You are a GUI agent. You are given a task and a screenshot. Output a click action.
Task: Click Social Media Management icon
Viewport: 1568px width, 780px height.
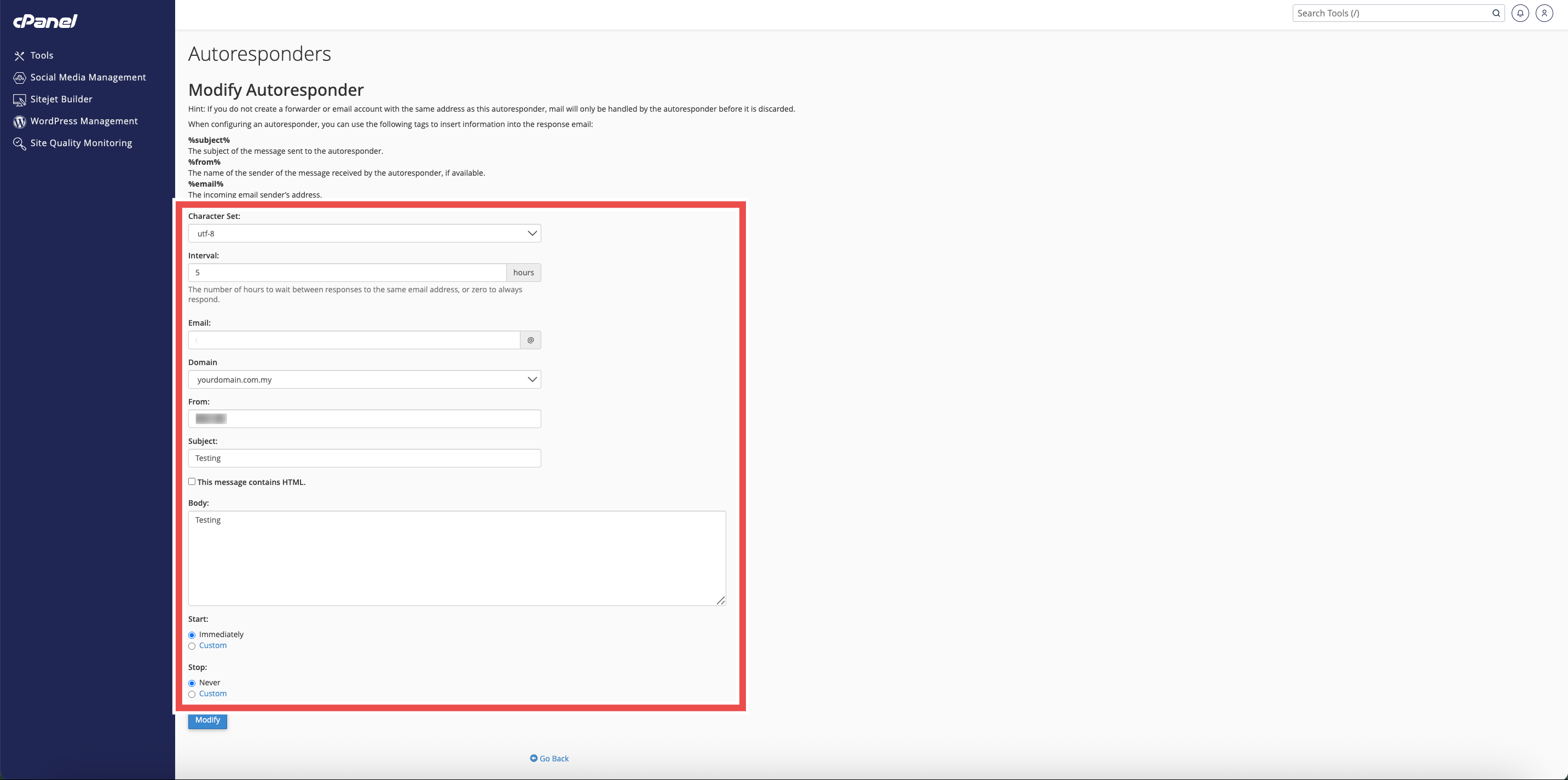click(20, 77)
